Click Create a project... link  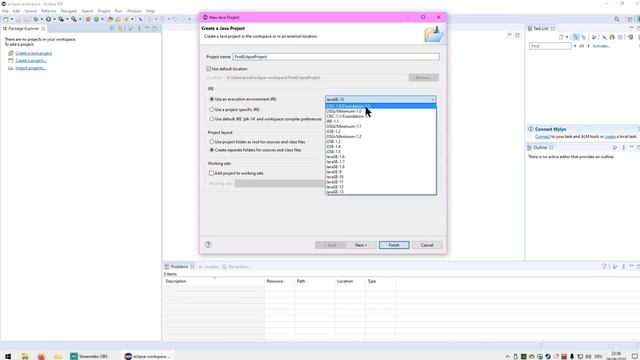pos(31,60)
